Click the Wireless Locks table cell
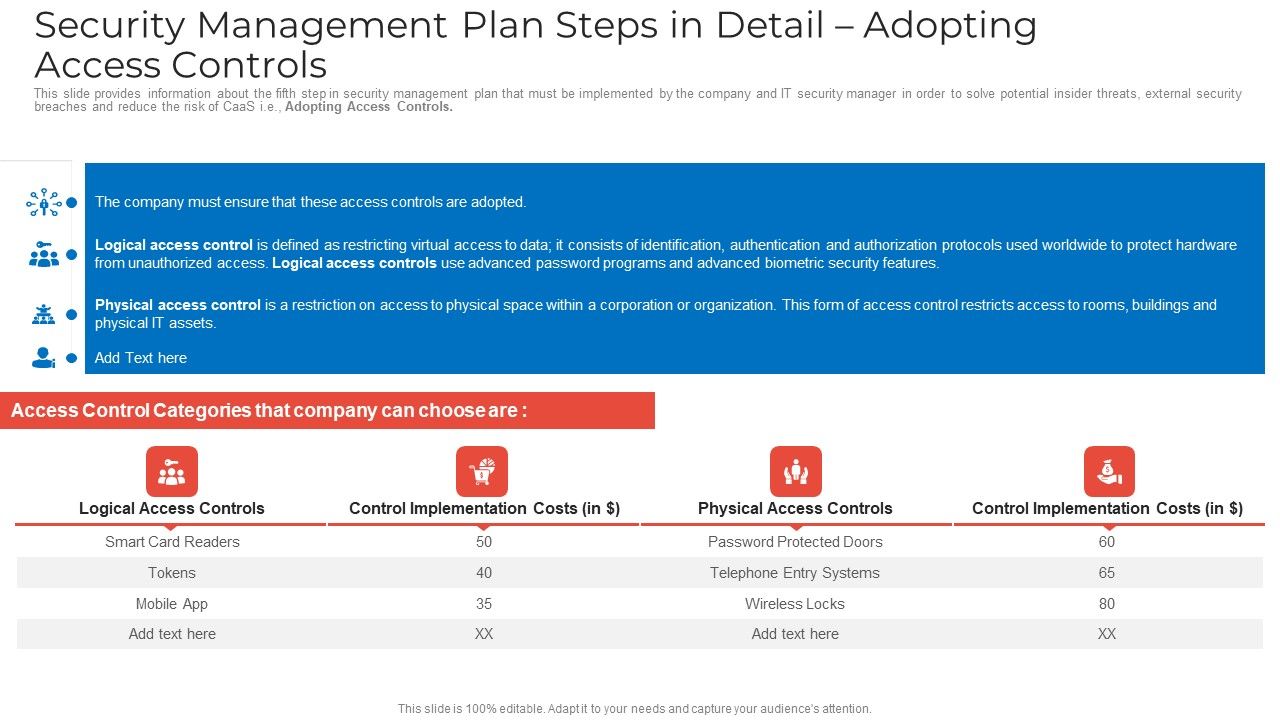 (x=795, y=603)
